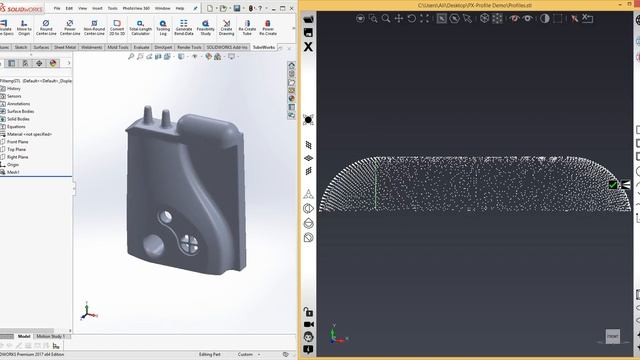Open the Tooling Log
This screenshot has width=640, height=360.
pyautogui.click(x=163, y=27)
